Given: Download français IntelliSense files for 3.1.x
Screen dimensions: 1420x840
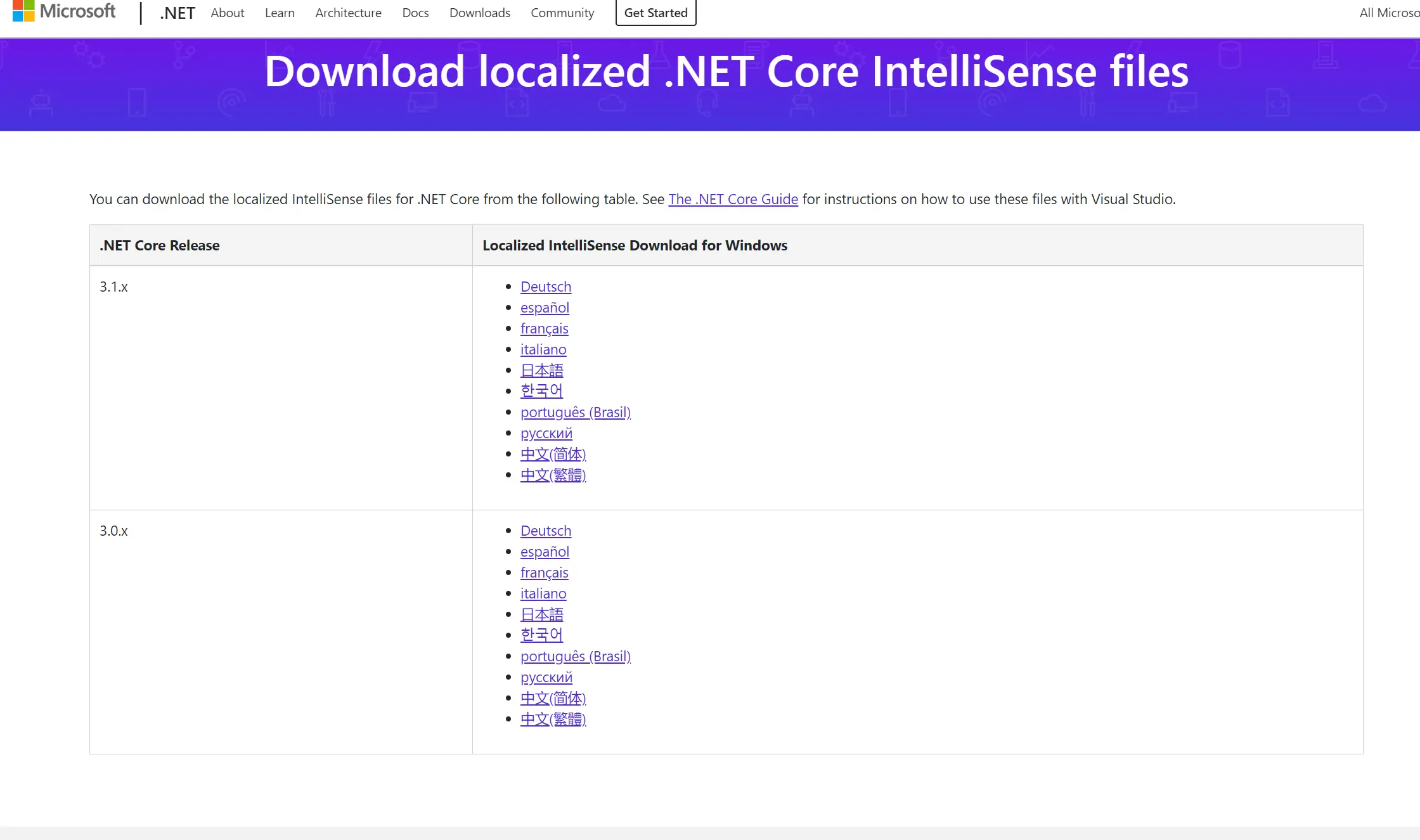Looking at the screenshot, I should pyautogui.click(x=544, y=328).
